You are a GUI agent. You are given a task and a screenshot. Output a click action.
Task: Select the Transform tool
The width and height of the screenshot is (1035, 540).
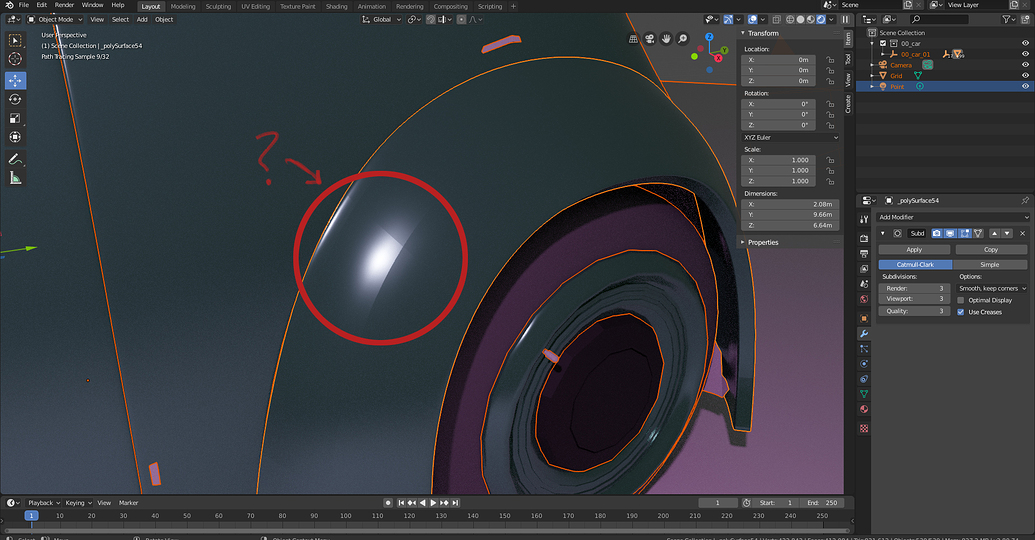point(15,137)
